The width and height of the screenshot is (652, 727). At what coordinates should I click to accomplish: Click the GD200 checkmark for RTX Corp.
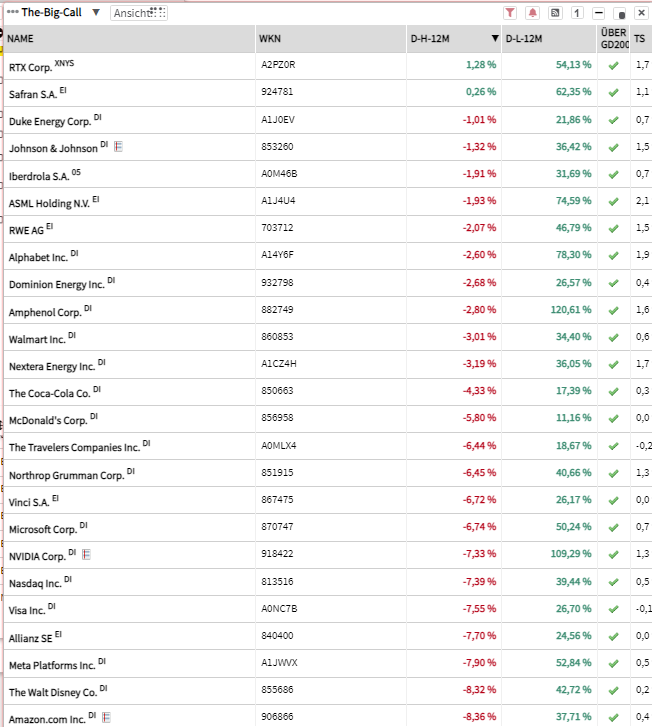(x=613, y=65)
